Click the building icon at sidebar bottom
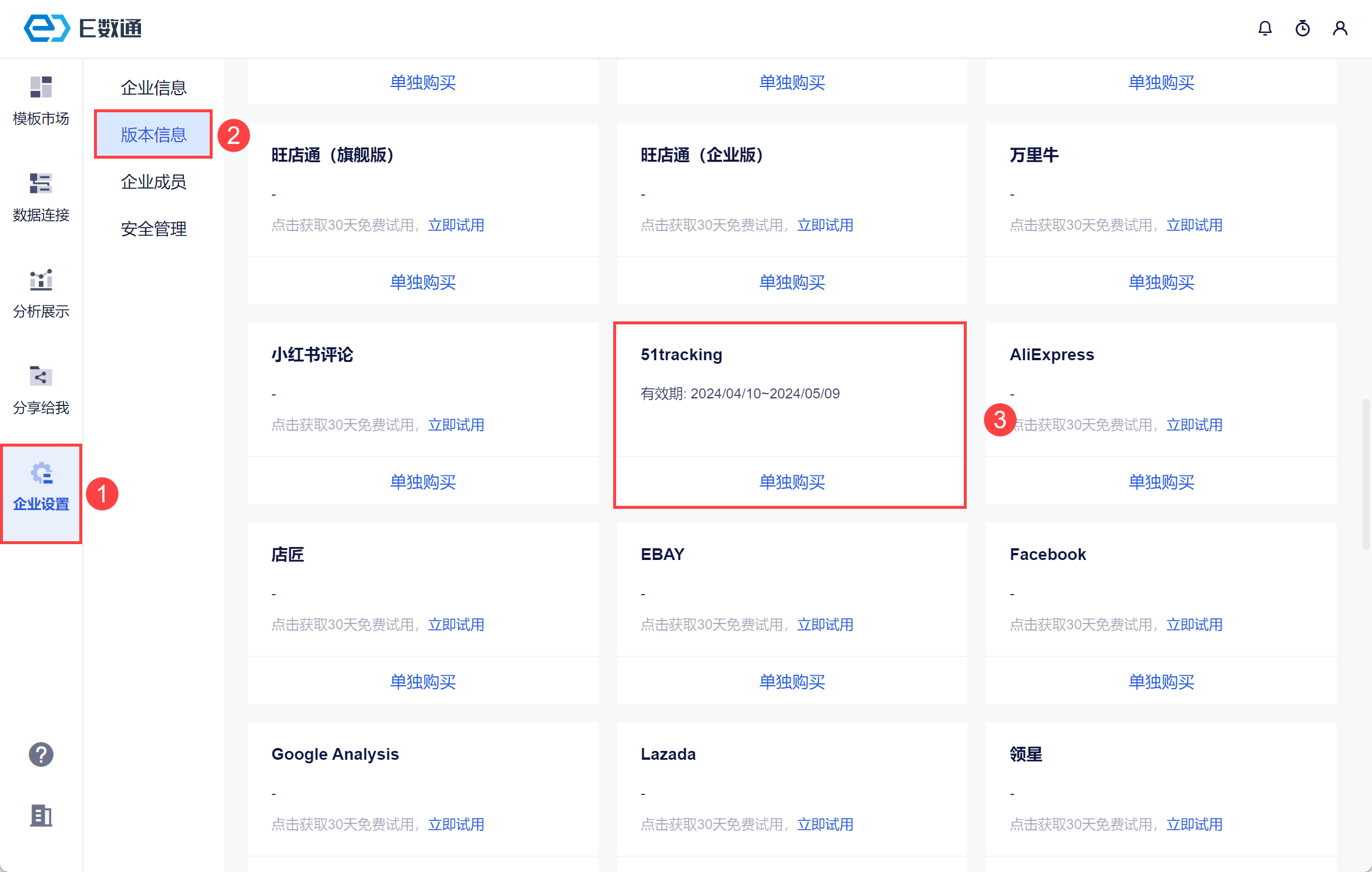The width and height of the screenshot is (1372, 872). pyautogui.click(x=41, y=816)
